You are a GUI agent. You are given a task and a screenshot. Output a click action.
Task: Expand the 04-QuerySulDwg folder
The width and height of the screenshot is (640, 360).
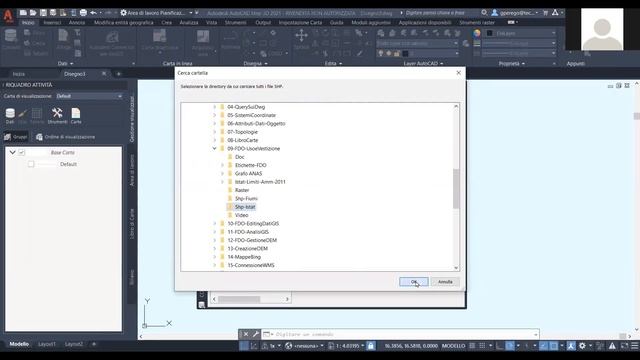coord(214,107)
